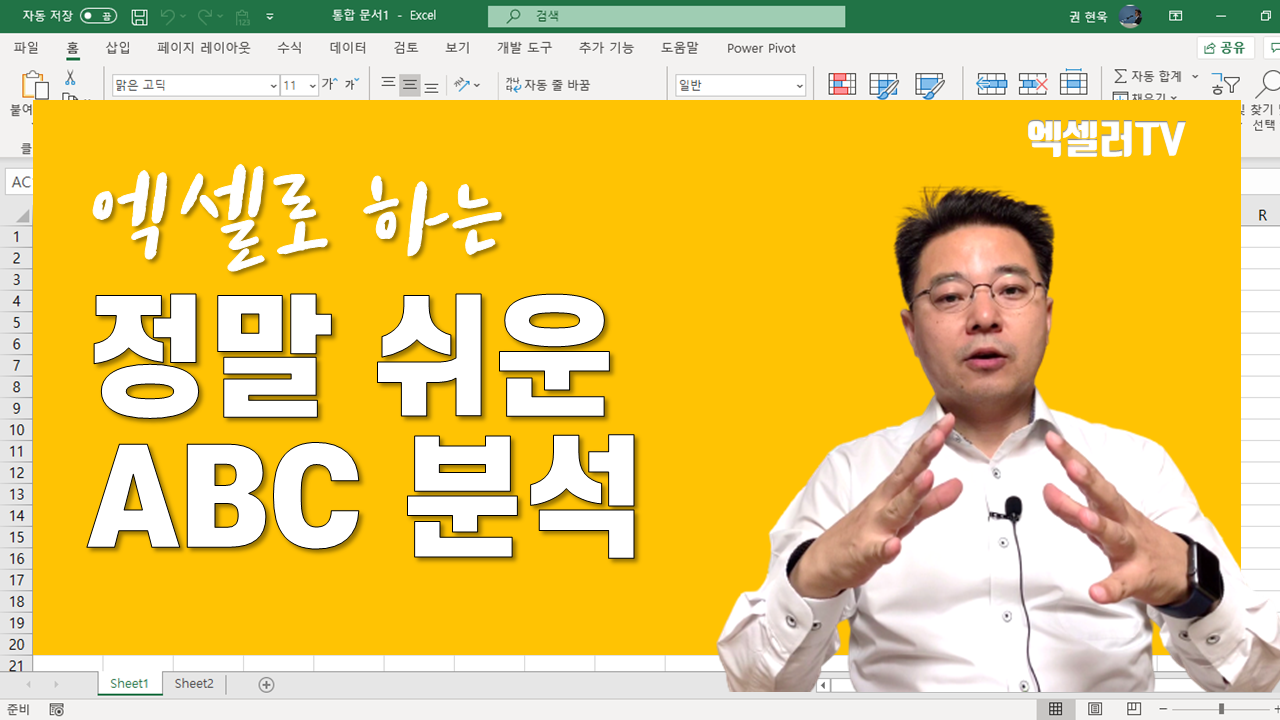1280x720 pixels.
Task: Click the New Sheet plus icon
Action: [x=266, y=684]
